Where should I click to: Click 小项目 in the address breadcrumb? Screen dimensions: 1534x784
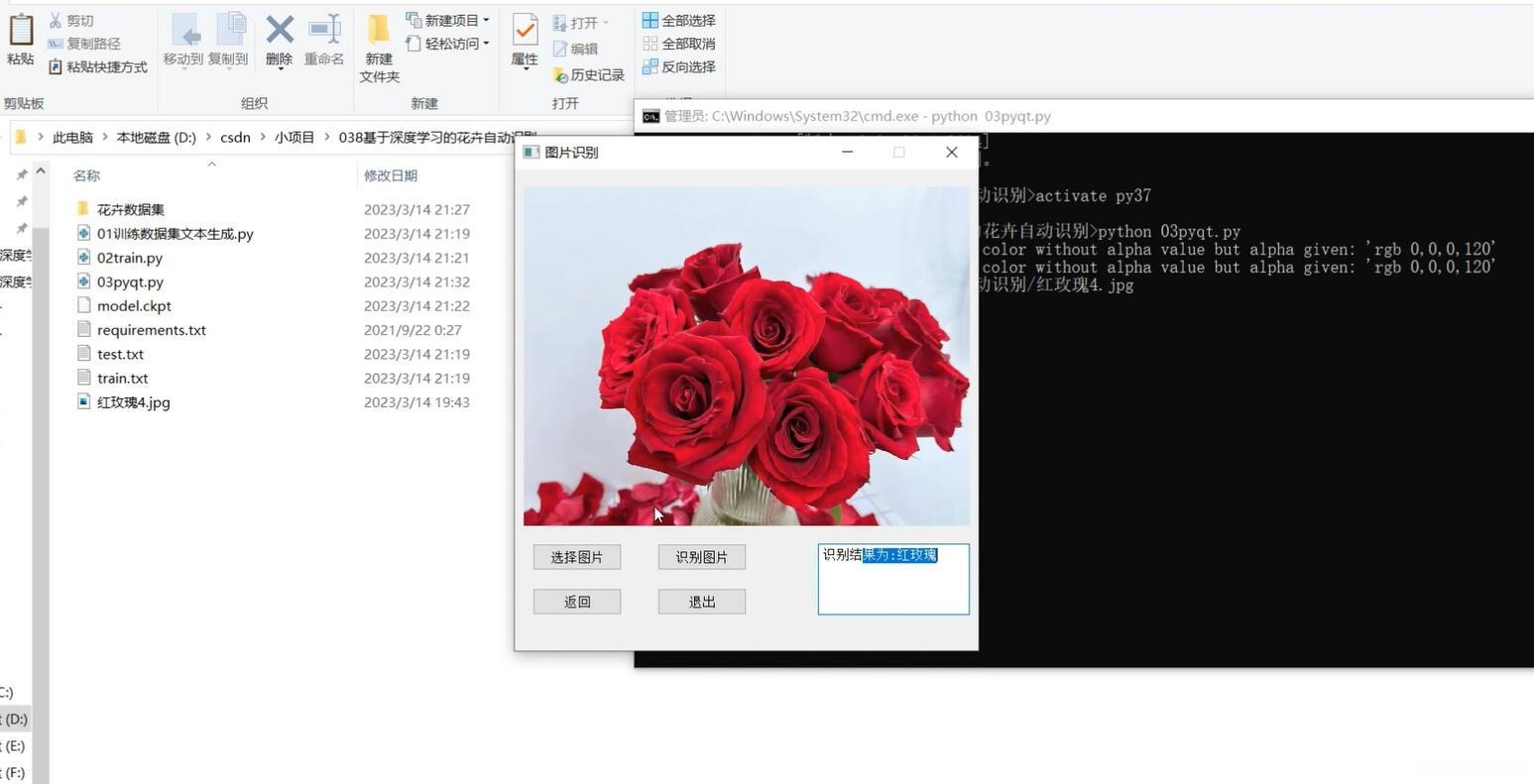(x=295, y=138)
